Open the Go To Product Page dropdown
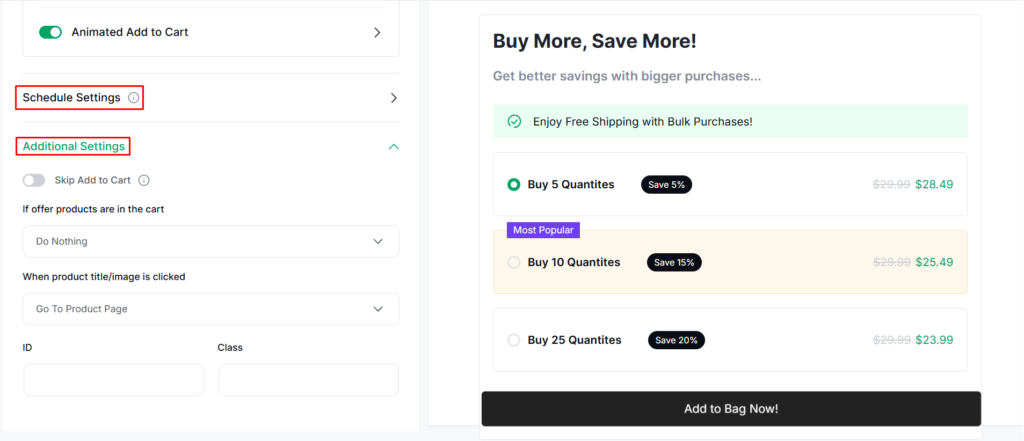The width and height of the screenshot is (1024, 441). click(211, 309)
